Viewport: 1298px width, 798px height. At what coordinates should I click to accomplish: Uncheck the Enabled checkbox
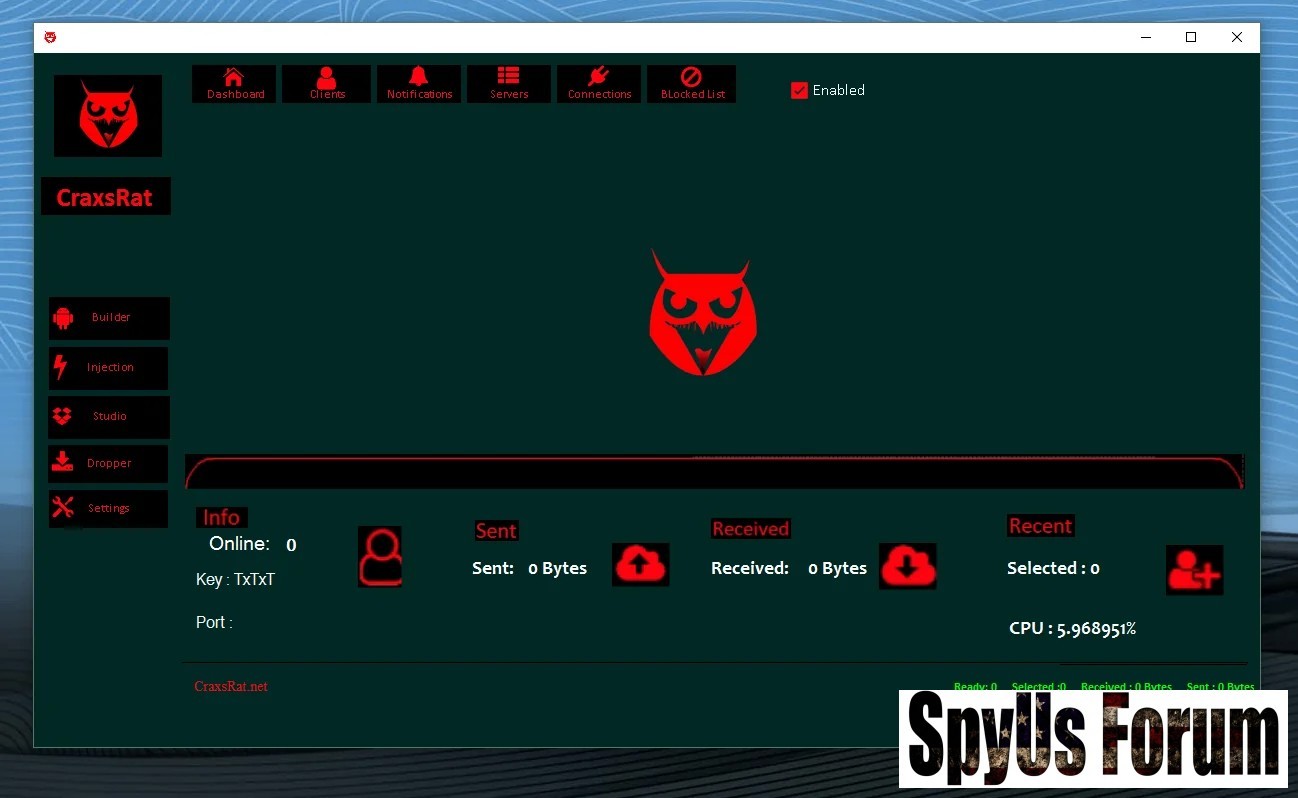tap(799, 91)
